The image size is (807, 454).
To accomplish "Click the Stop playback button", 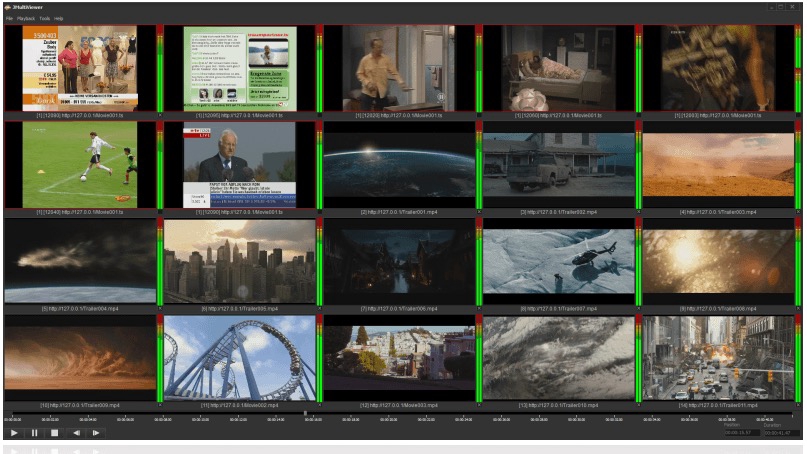I will (x=54, y=433).
